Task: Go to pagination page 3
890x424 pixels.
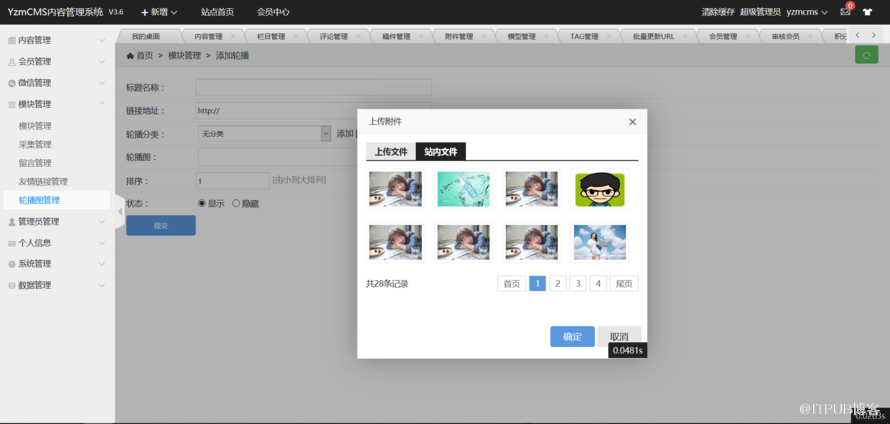Action: pyautogui.click(x=578, y=284)
